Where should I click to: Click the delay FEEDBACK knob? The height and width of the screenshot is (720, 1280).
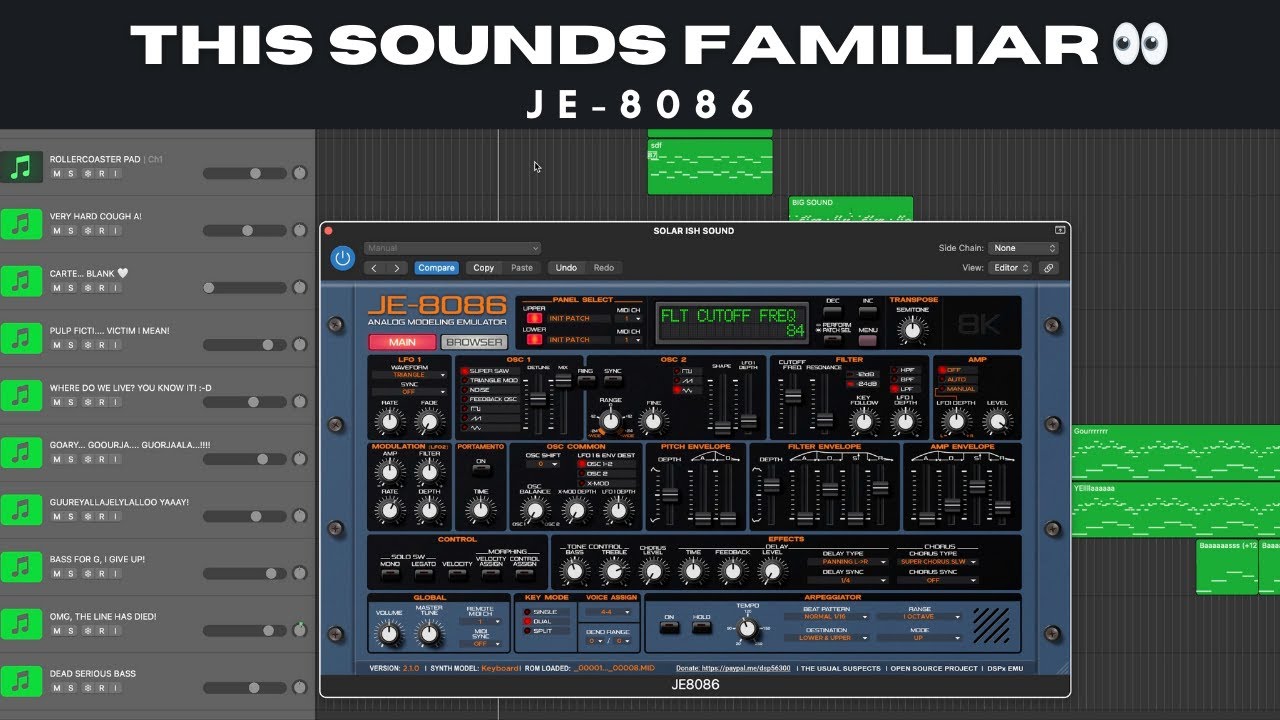point(732,571)
